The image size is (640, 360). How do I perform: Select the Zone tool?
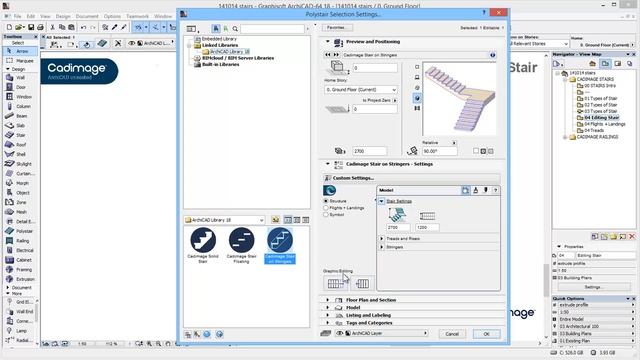pyautogui.click(x=20, y=202)
